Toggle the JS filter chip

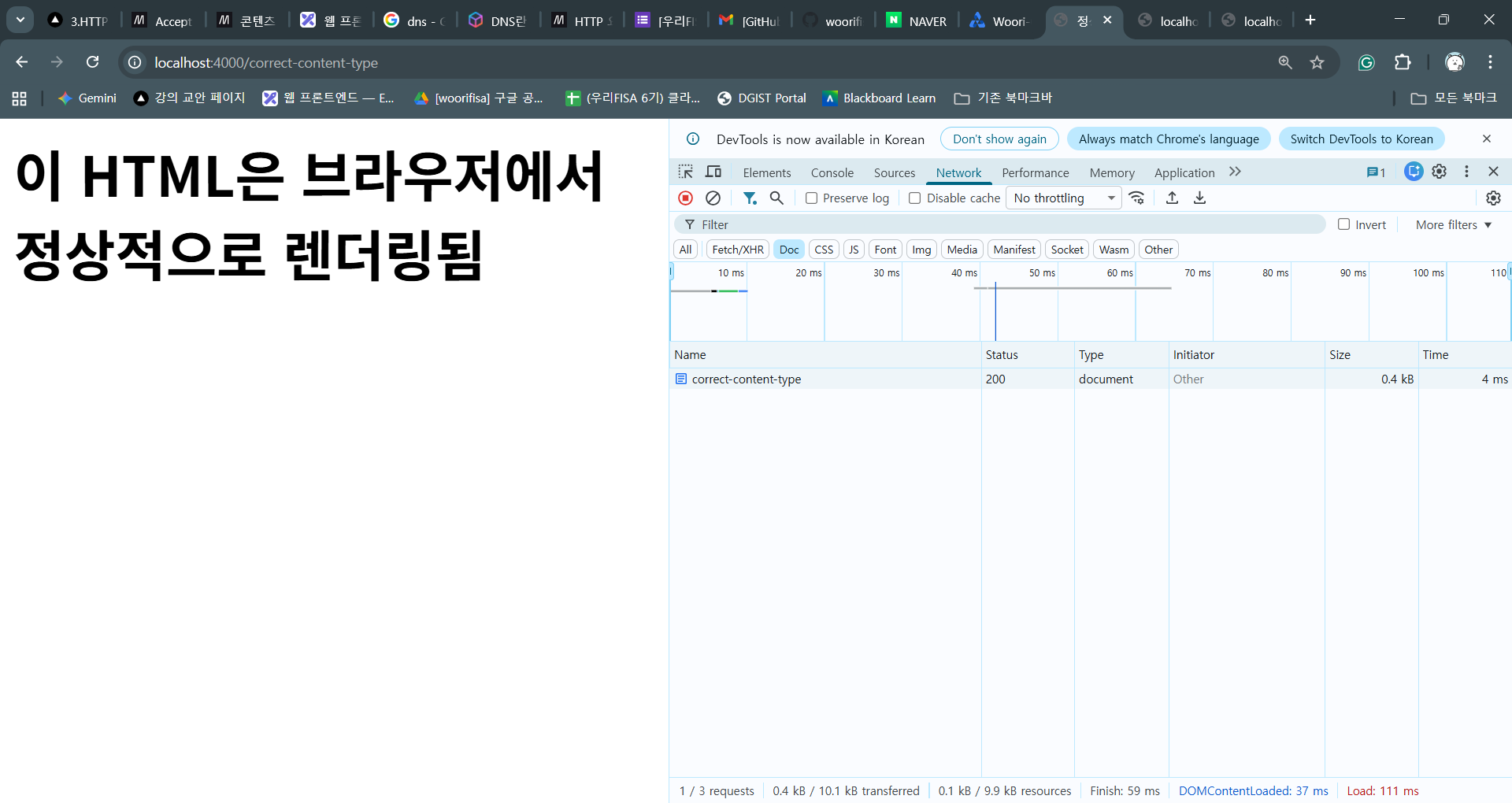pyautogui.click(x=854, y=250)
